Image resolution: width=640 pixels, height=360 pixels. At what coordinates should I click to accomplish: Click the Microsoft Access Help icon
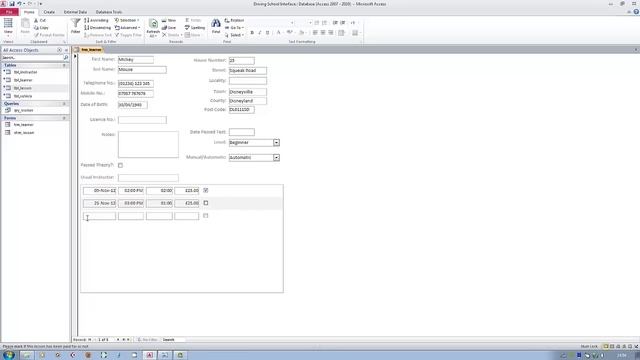[x=636, y=12]
